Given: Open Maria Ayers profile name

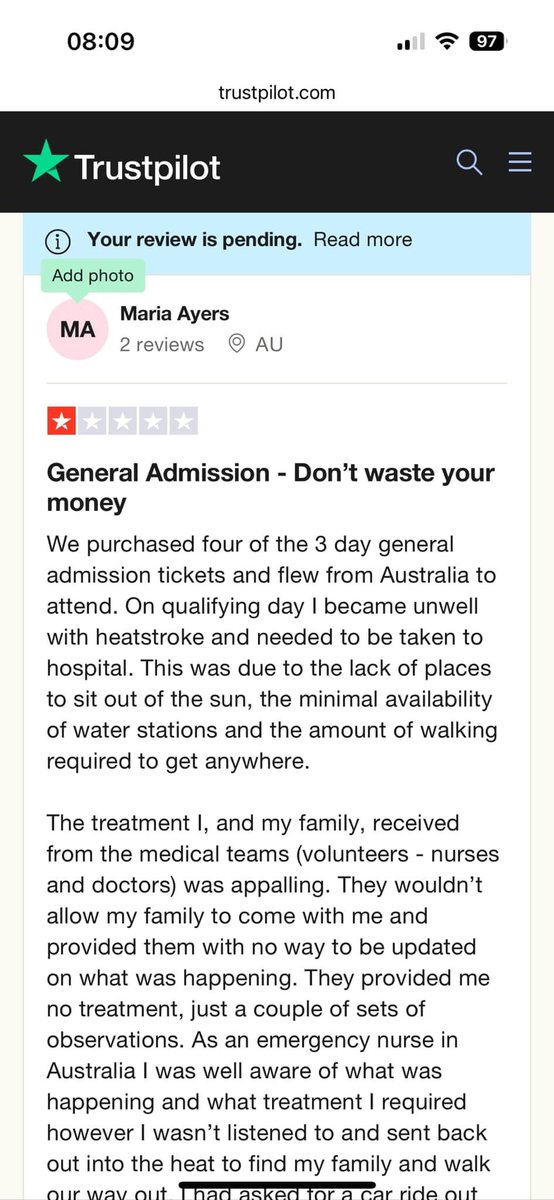Looking at the screenshot, I should [x=174, y=314].
